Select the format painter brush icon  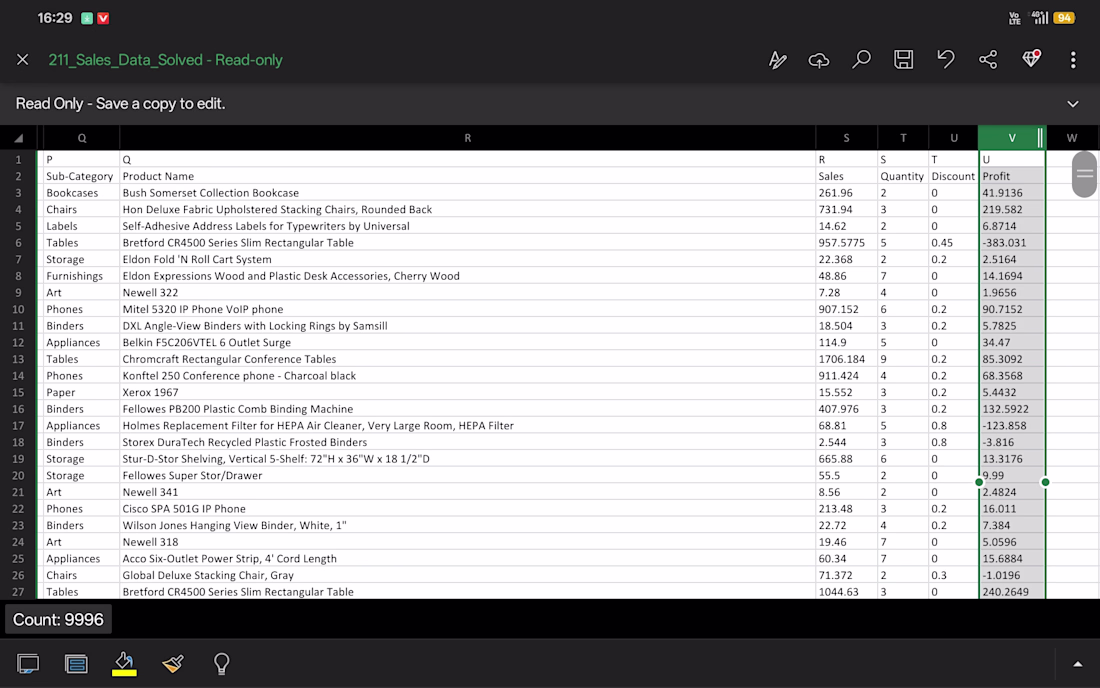coord(173,663)
